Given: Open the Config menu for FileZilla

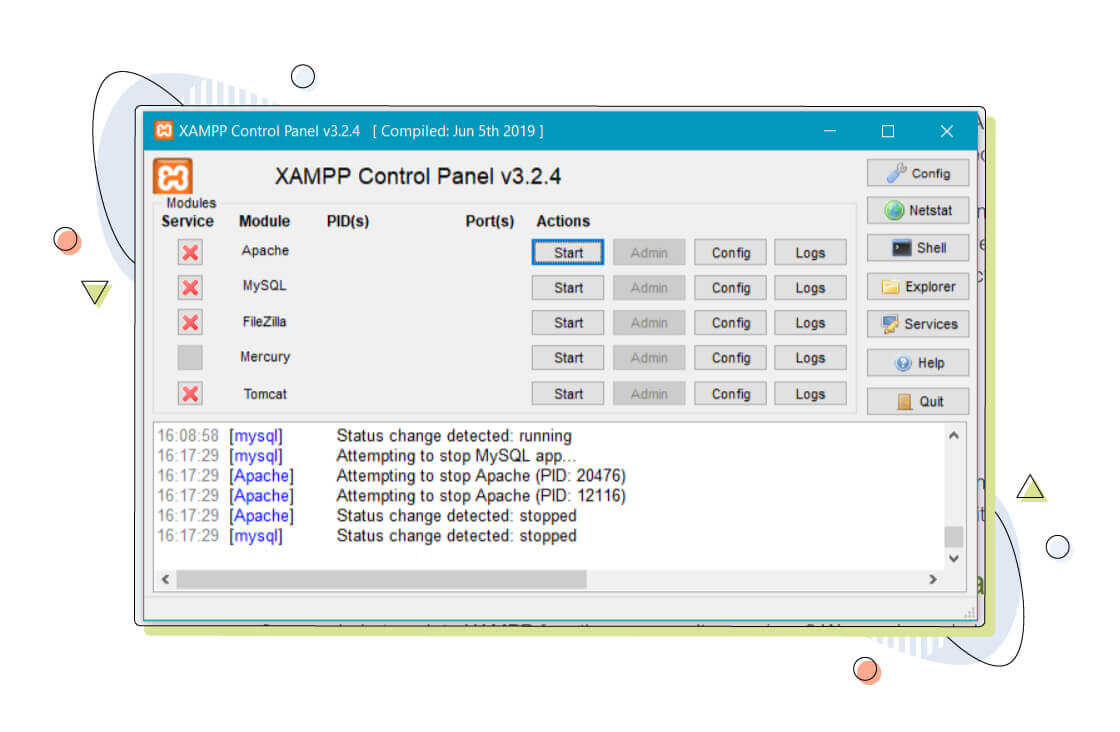Looking at the screenshot, I should [x=730, y=323].
